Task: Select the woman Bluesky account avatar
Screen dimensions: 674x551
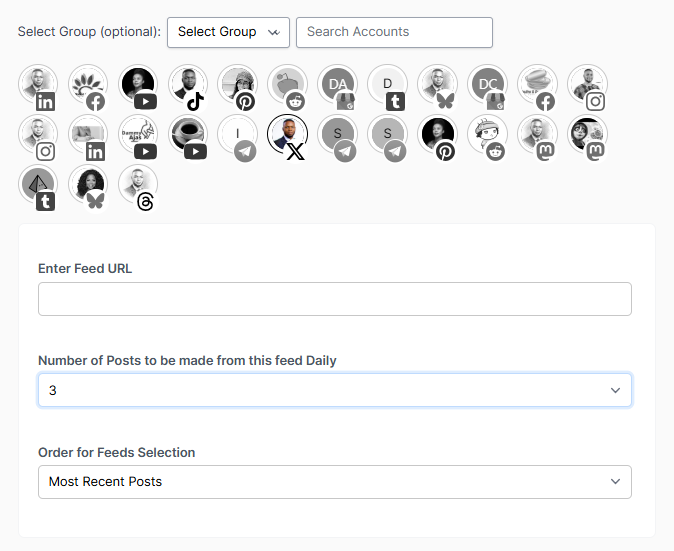Action: pyautogui.click(x=88, y=184)
